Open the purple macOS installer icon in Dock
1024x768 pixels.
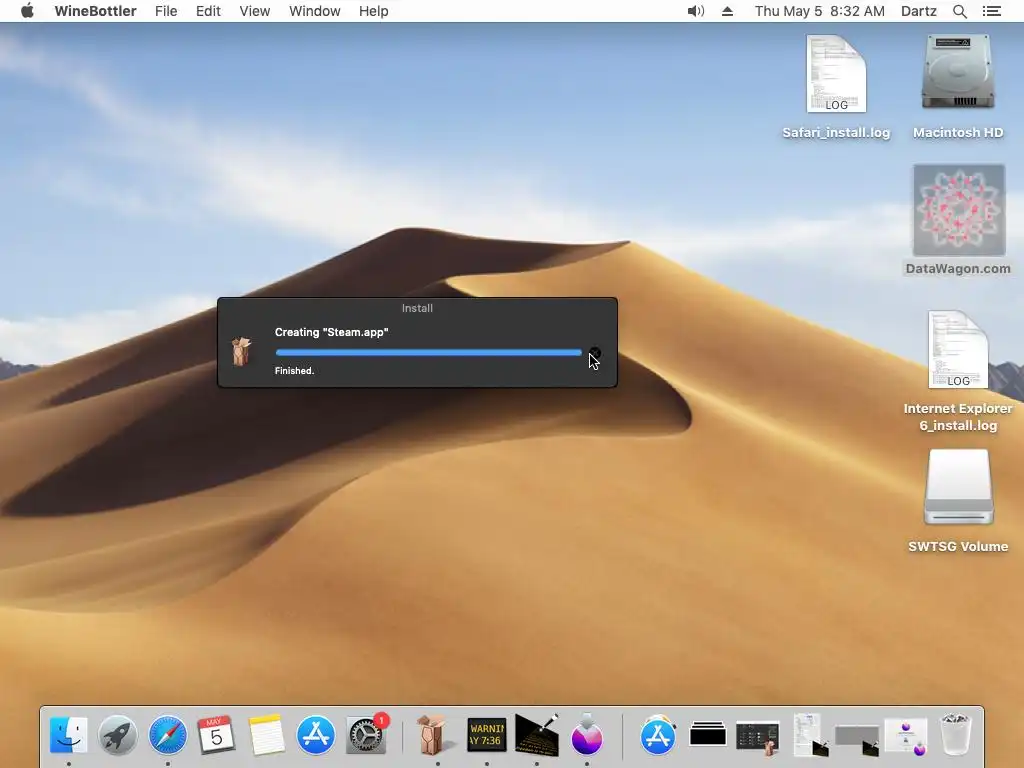point(586,735)
